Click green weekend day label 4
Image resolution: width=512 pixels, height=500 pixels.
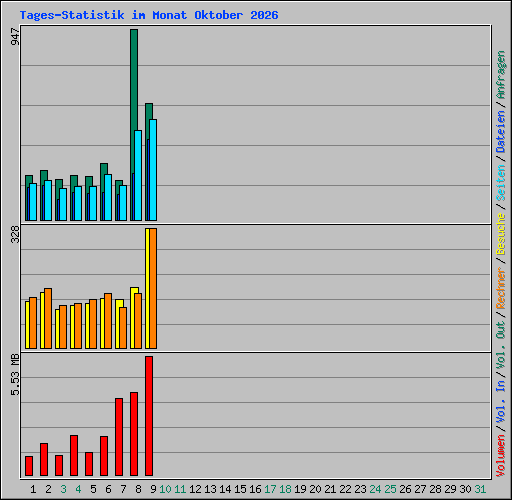click(78, 489)
